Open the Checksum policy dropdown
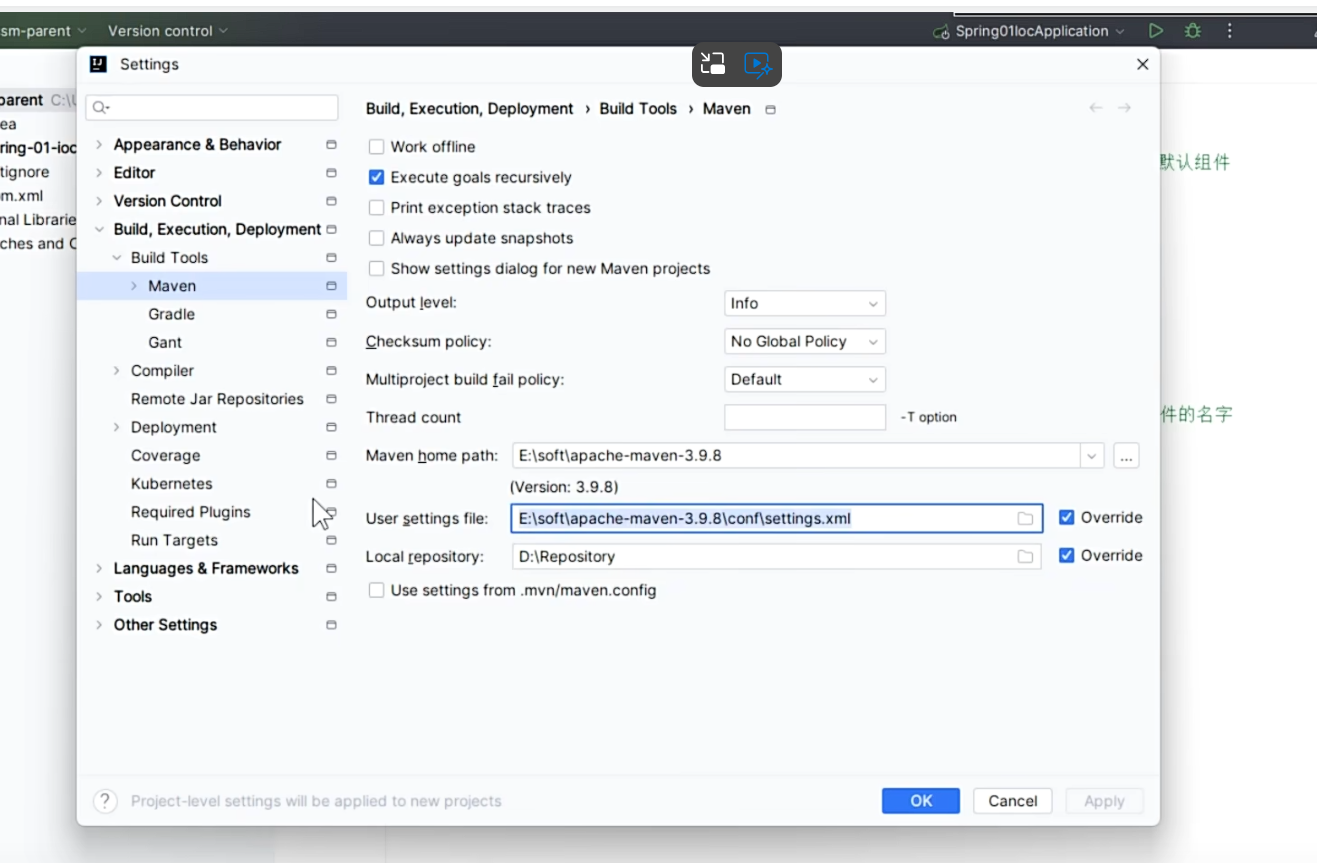 coord(804,341)
